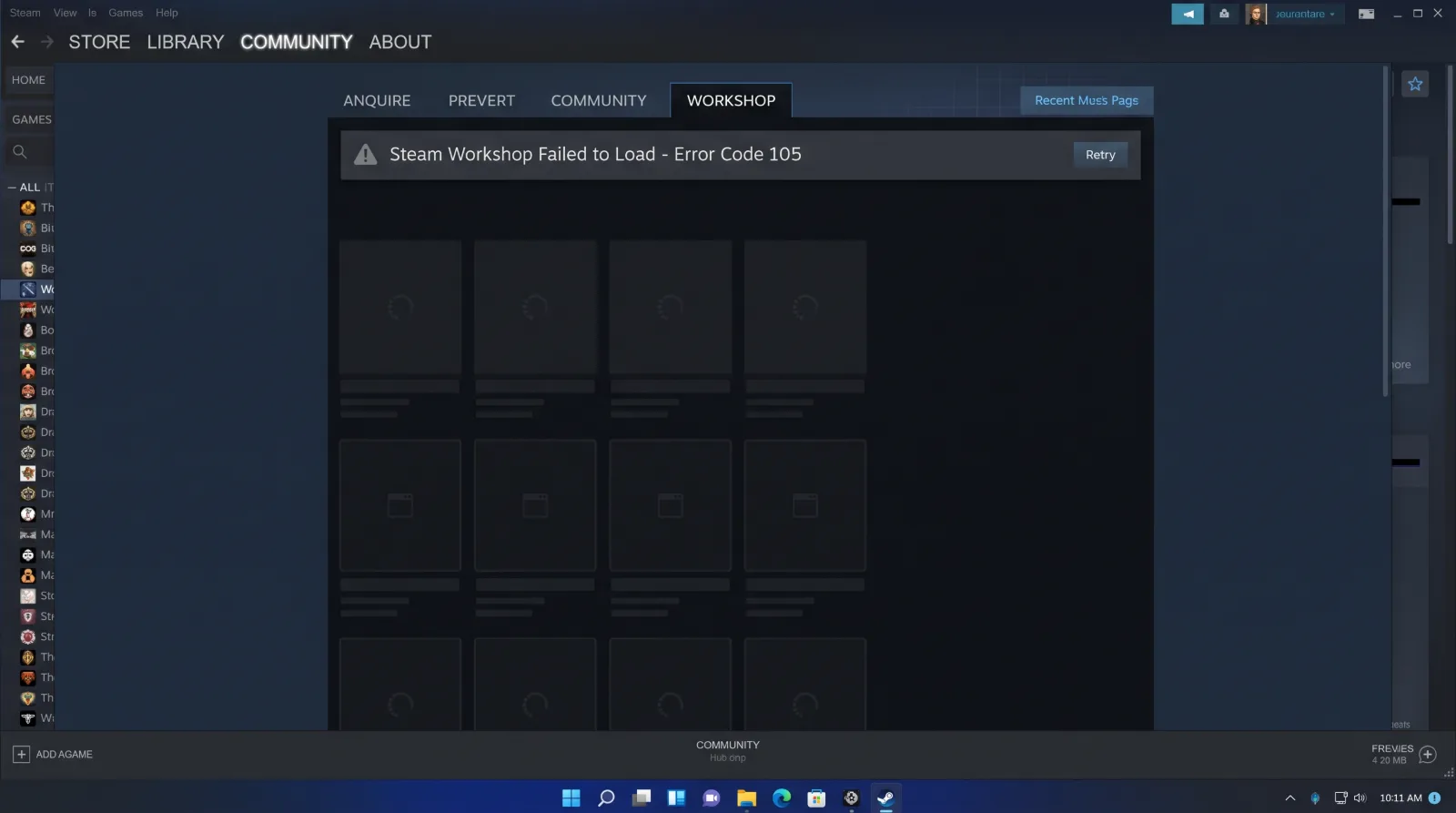Open FREVIES downloads plus icon
Viewport: 1456px width, 813px height.
pyautogui.click(x=1427, y=754)
